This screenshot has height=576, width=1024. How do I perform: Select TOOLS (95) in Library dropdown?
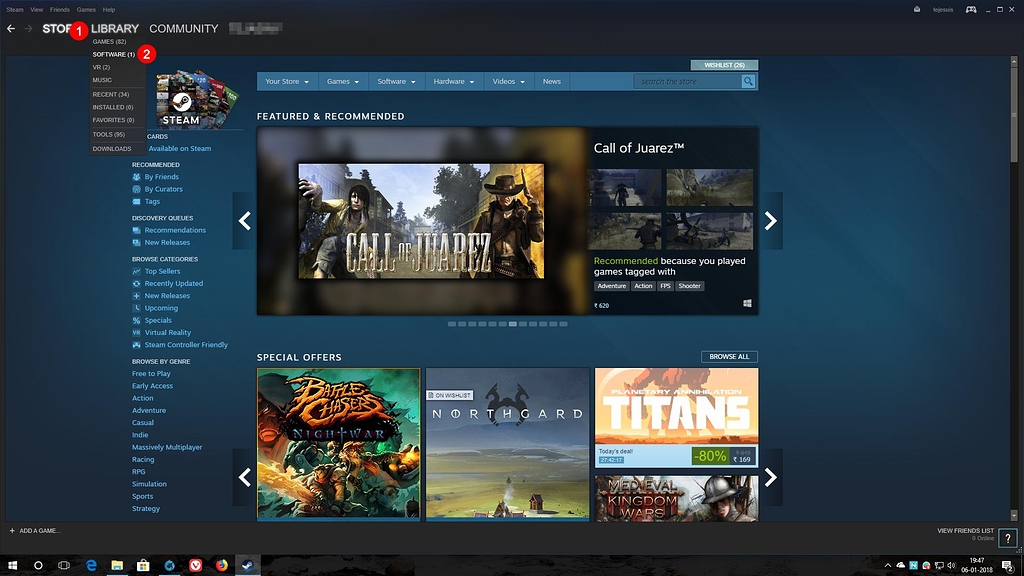coord(108,135)
